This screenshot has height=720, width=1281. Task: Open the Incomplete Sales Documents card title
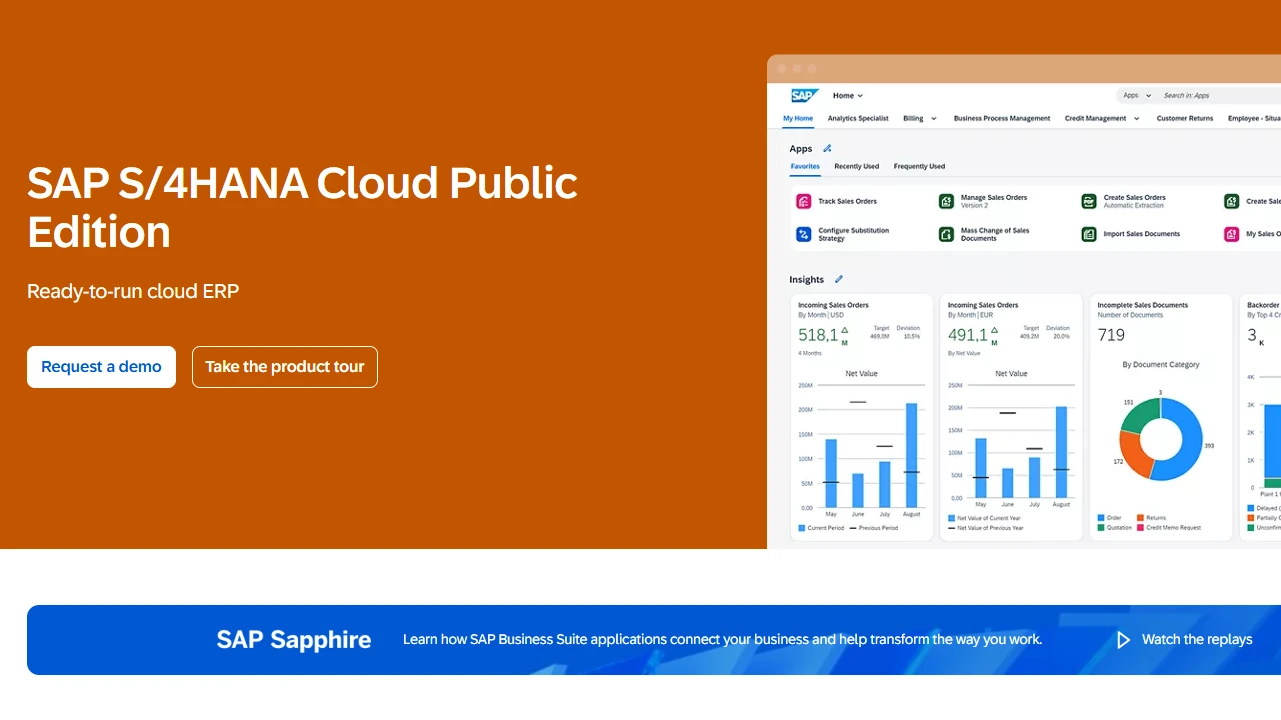(x=1143, y=305)
